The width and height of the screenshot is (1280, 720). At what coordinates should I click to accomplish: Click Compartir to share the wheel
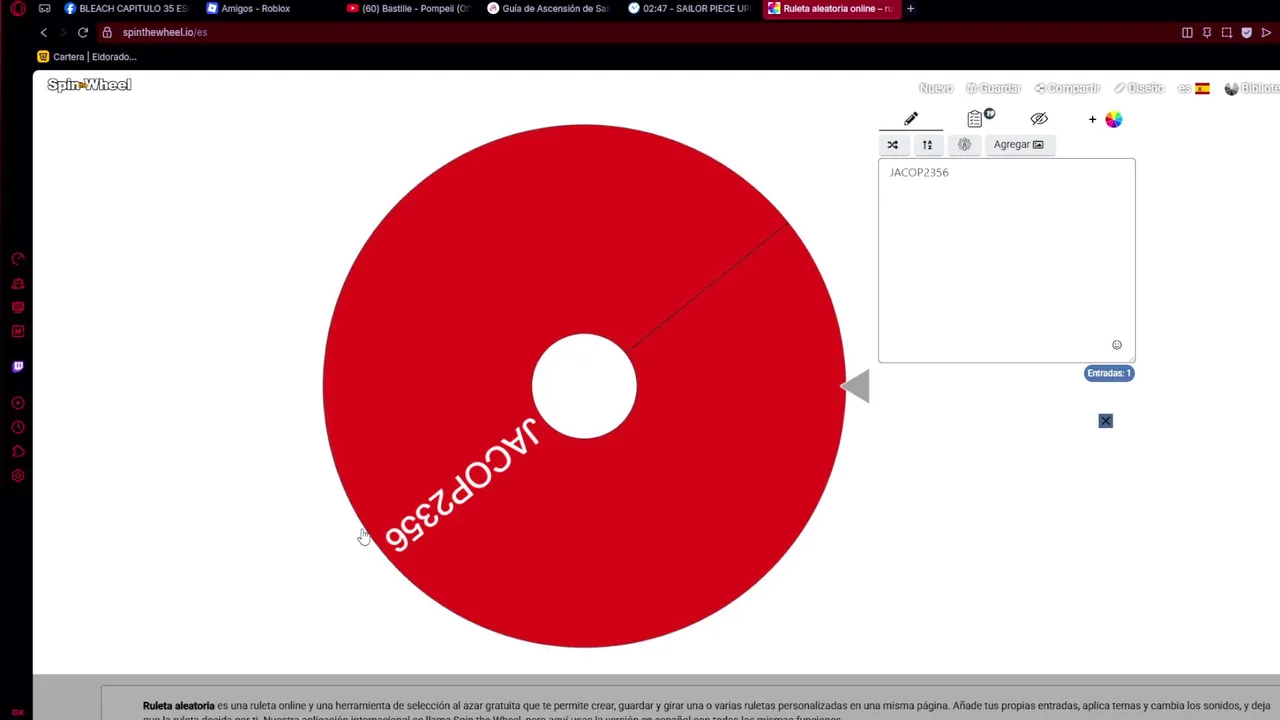(1067, 89)
